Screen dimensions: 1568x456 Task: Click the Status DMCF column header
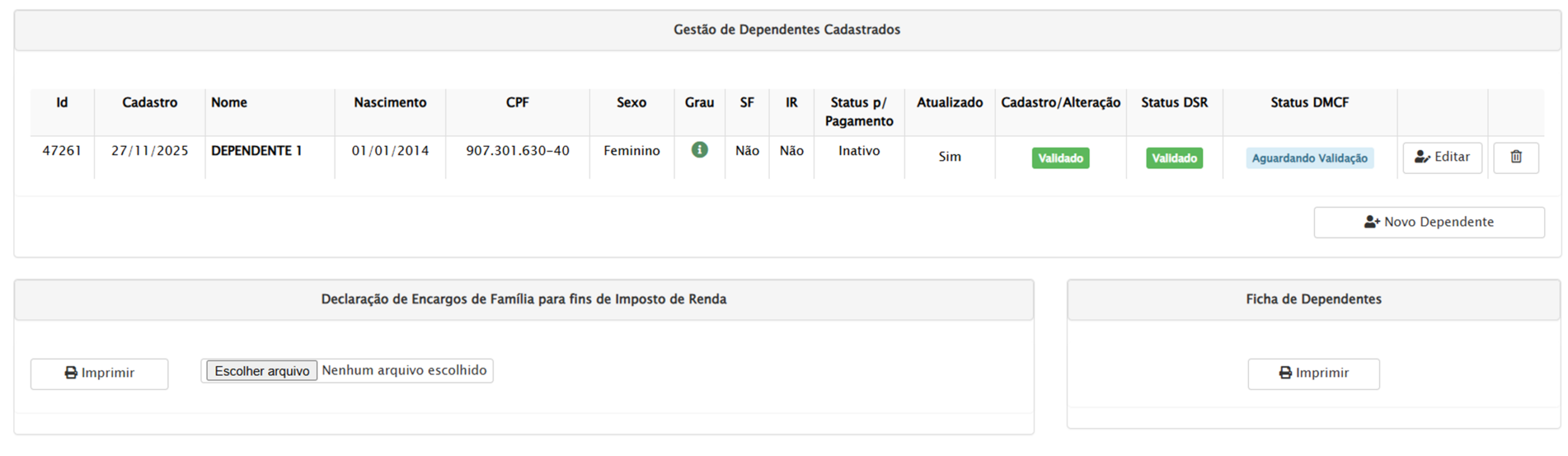coord(1309,102)
